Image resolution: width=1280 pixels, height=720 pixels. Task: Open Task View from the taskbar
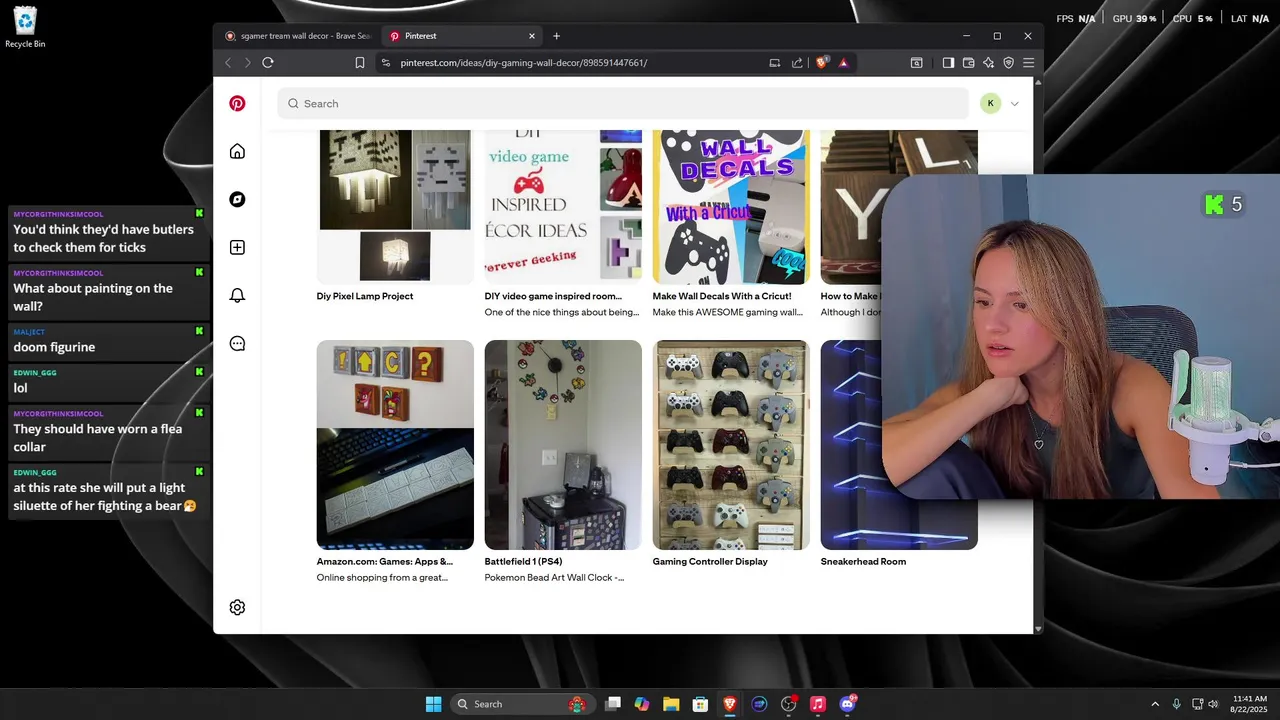613,704
